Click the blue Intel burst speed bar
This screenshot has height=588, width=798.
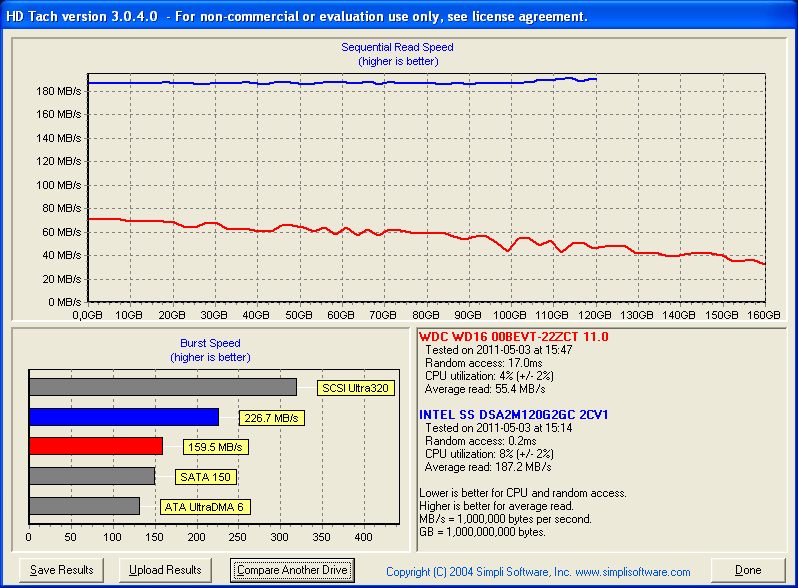click(123, 417)
